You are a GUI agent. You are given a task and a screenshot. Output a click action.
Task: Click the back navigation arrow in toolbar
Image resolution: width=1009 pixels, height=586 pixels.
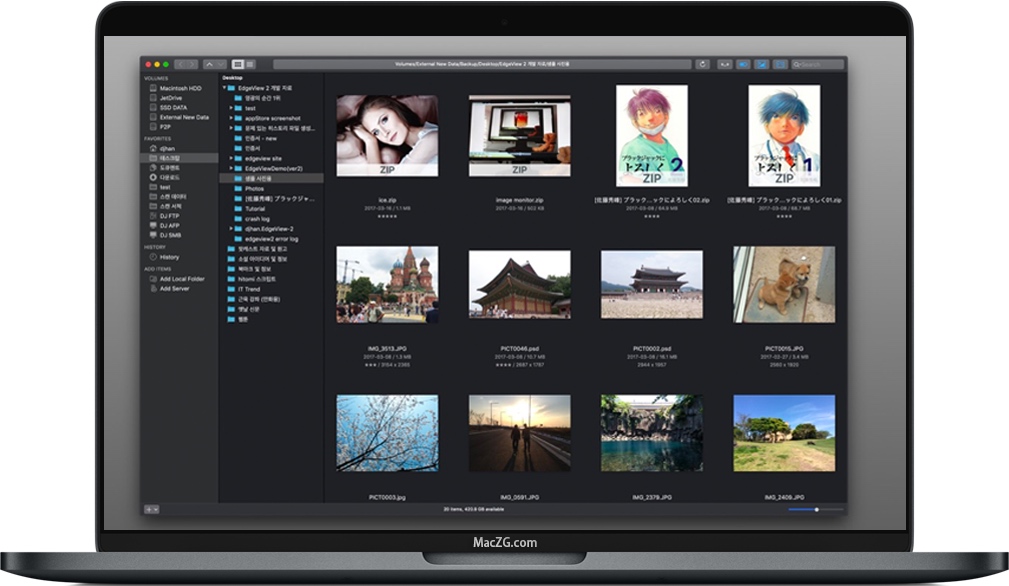click(181, 64)
